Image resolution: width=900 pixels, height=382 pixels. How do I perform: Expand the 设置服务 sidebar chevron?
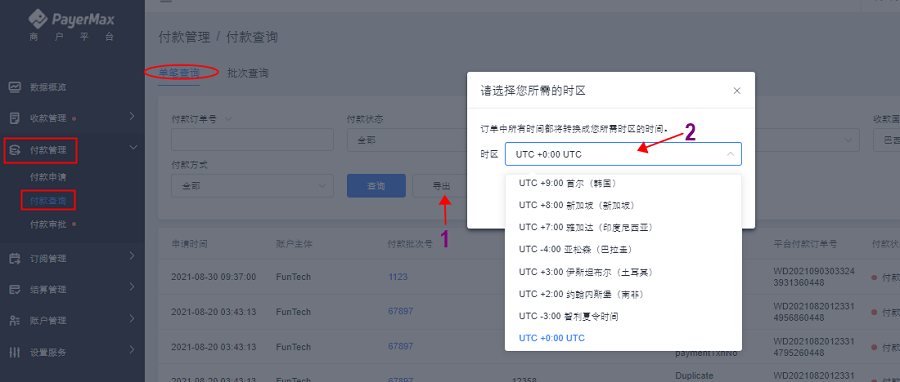coord(132,349)
